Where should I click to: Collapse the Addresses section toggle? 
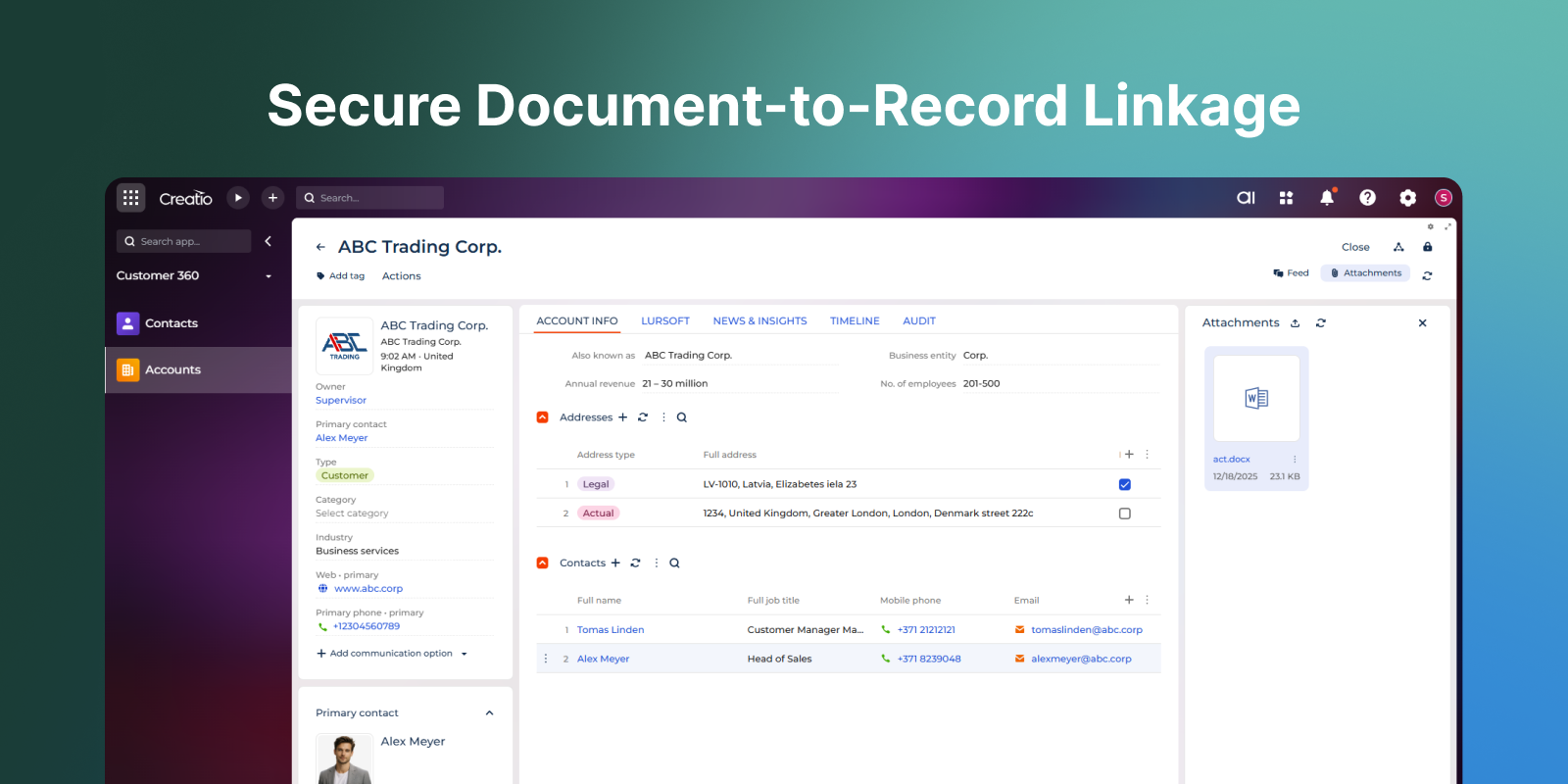pos(543,417)
